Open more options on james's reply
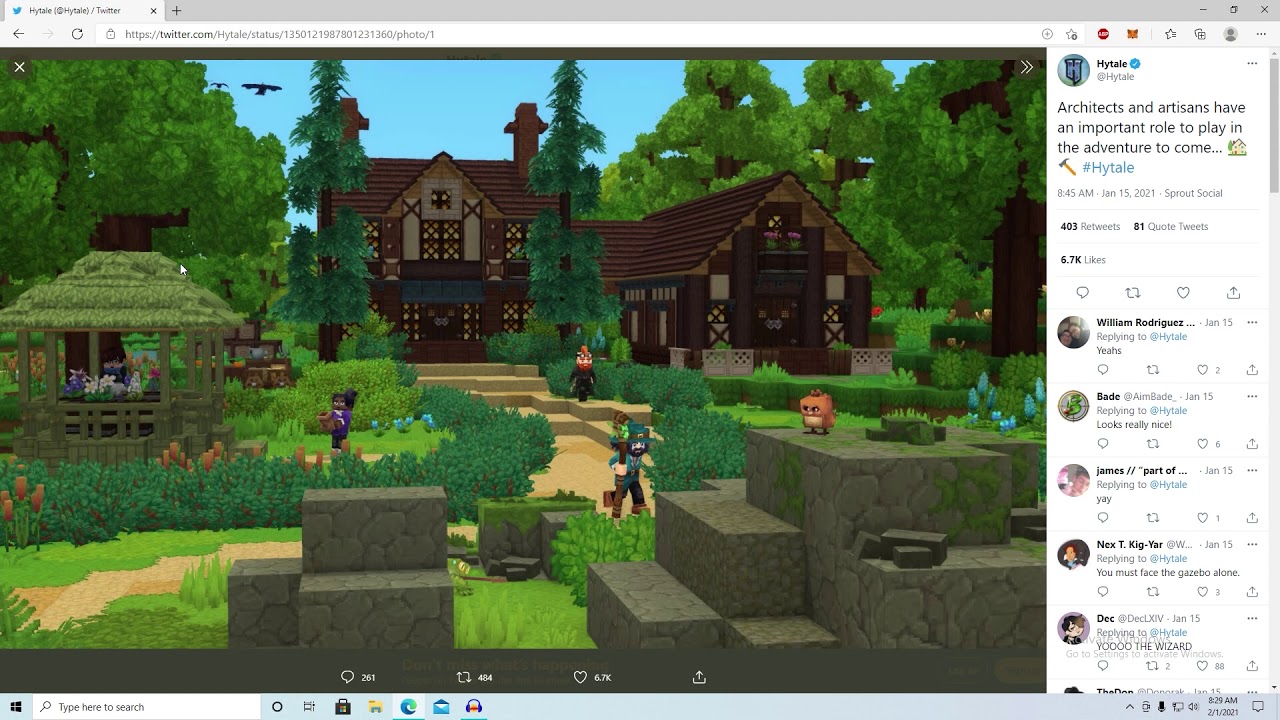Image resolution: width=1280 pixels, height=720 pixels. point(1252,470)
